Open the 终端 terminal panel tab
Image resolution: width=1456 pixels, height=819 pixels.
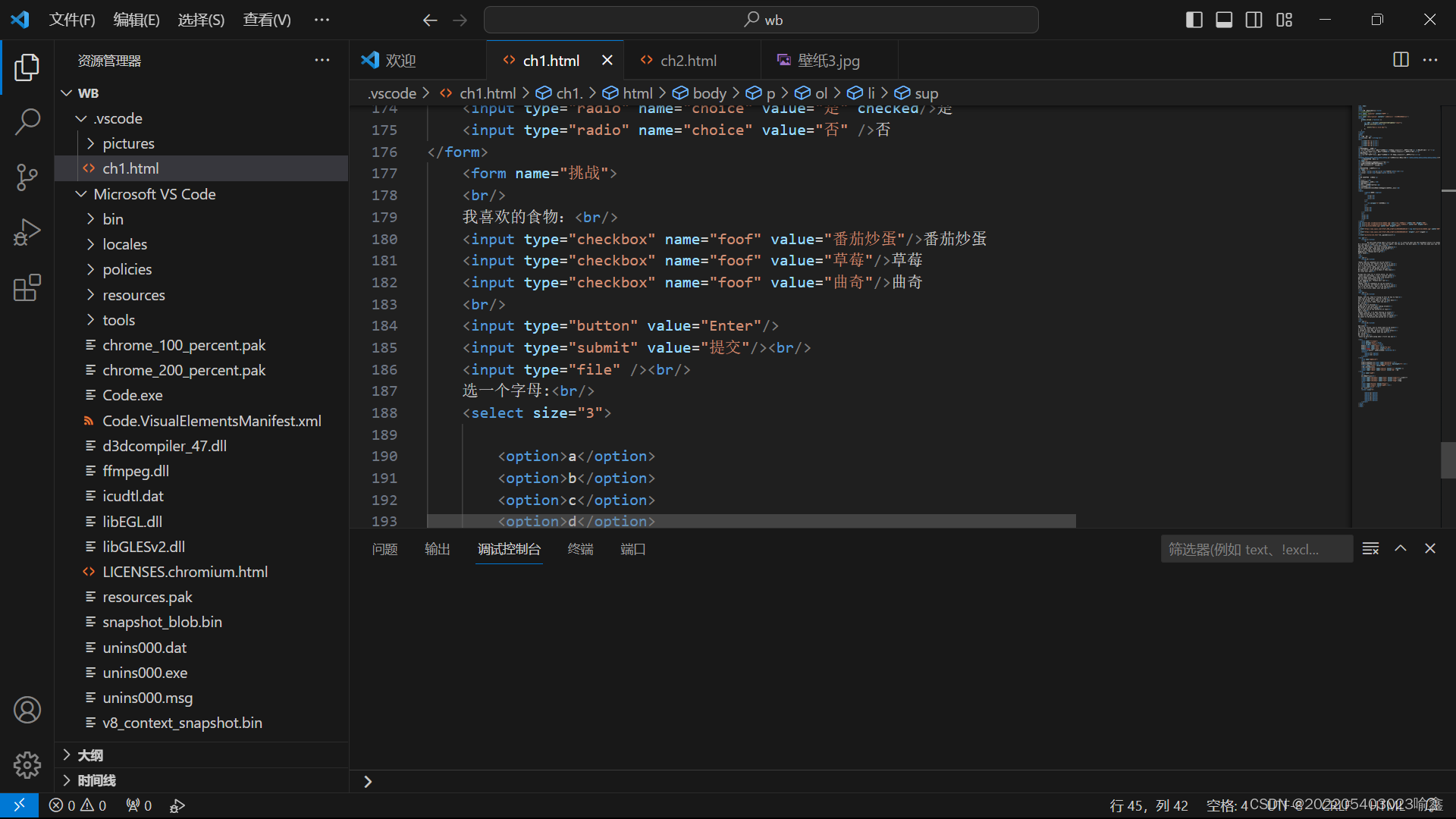pyautogui.click(x=580, y=549)
